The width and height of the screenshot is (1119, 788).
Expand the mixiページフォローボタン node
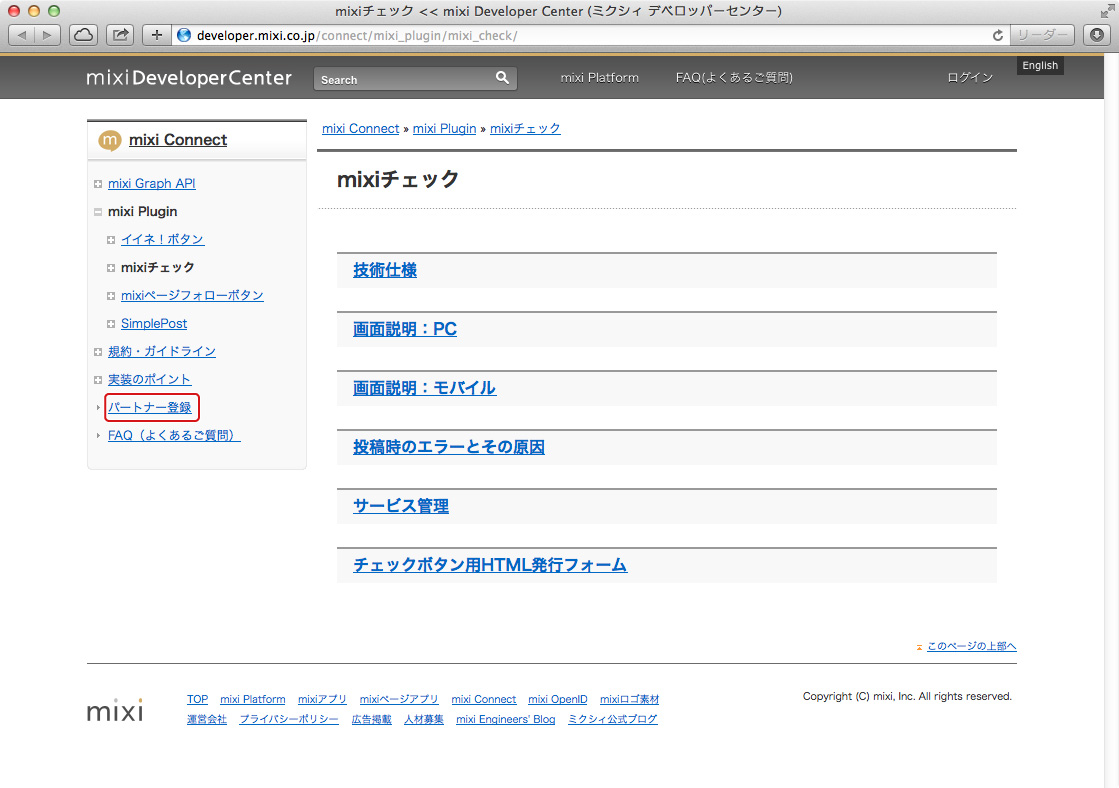click(111, 296)
